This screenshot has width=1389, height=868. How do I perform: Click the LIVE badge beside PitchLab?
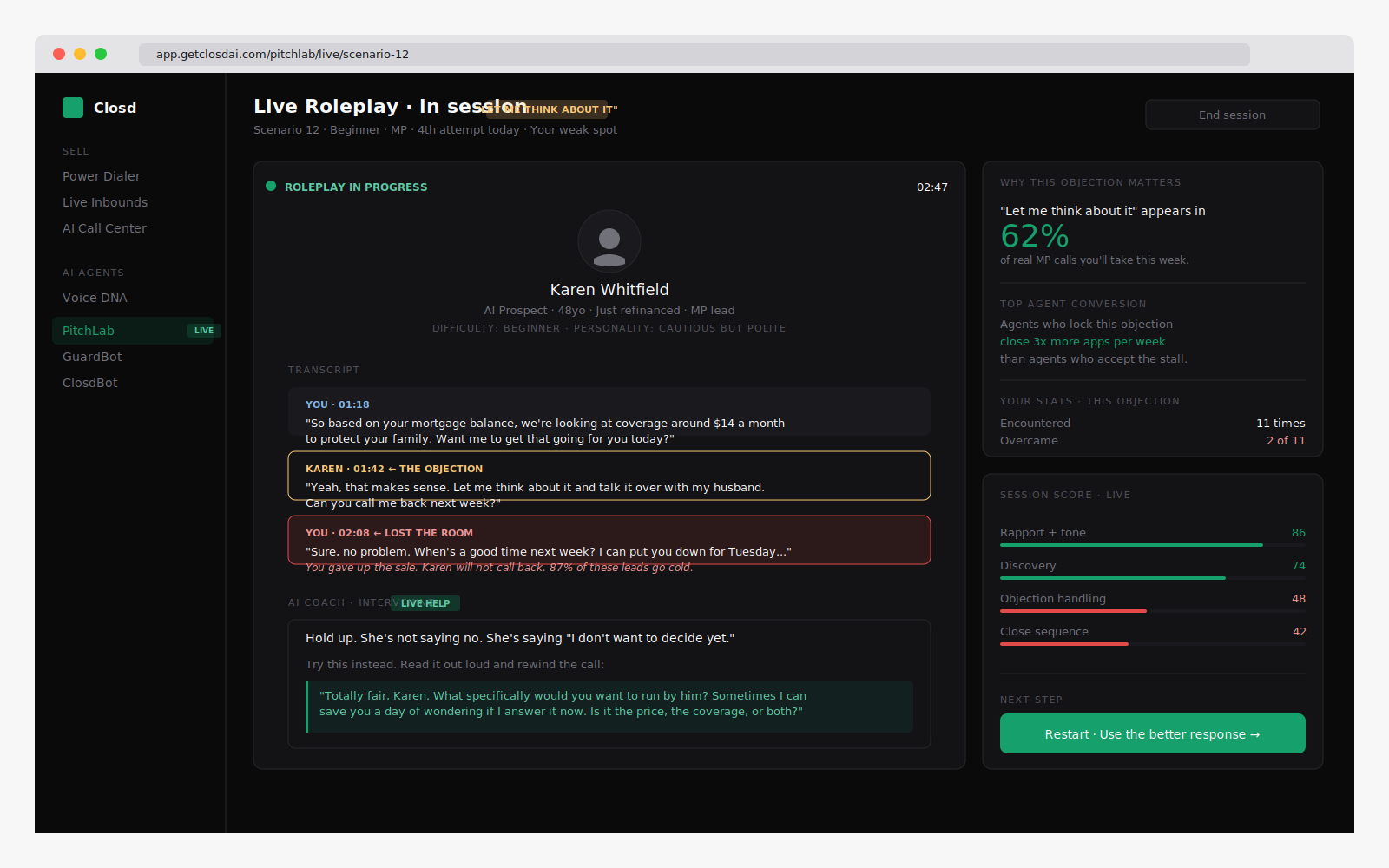(204, 331)
